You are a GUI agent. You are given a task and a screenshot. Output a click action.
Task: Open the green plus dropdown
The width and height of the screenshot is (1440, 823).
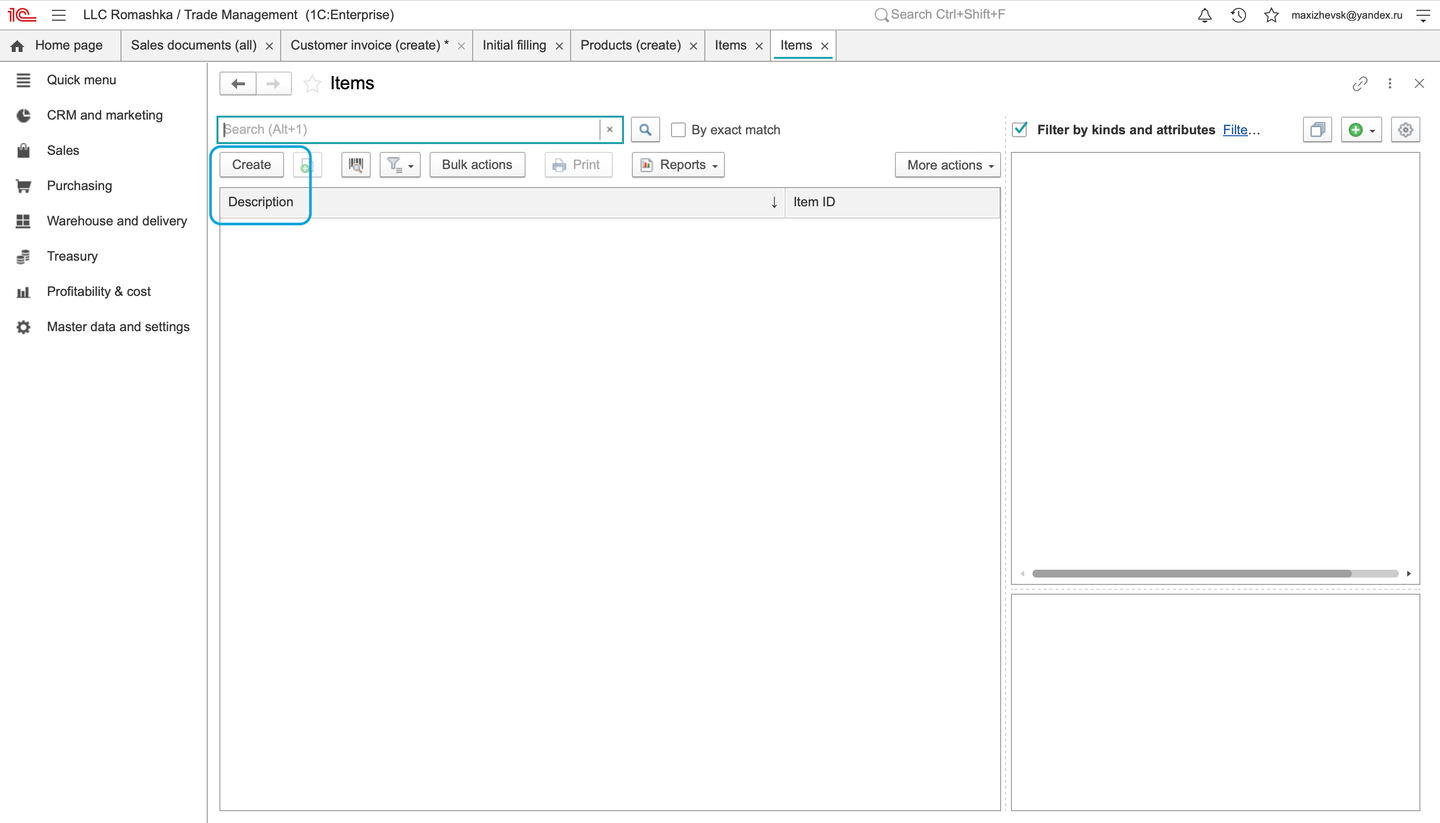(1362, 130)
